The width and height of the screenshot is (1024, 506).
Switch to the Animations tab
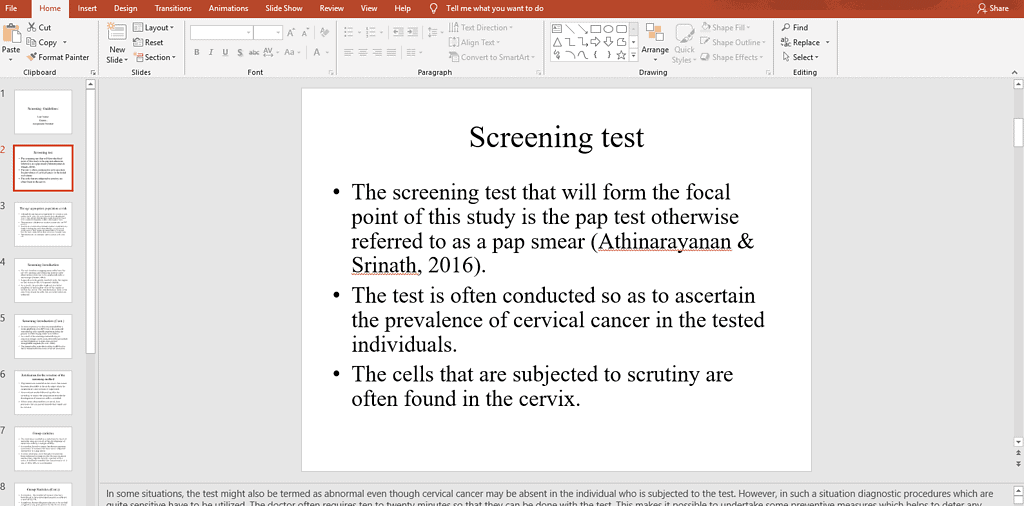(x=228, y=8)
